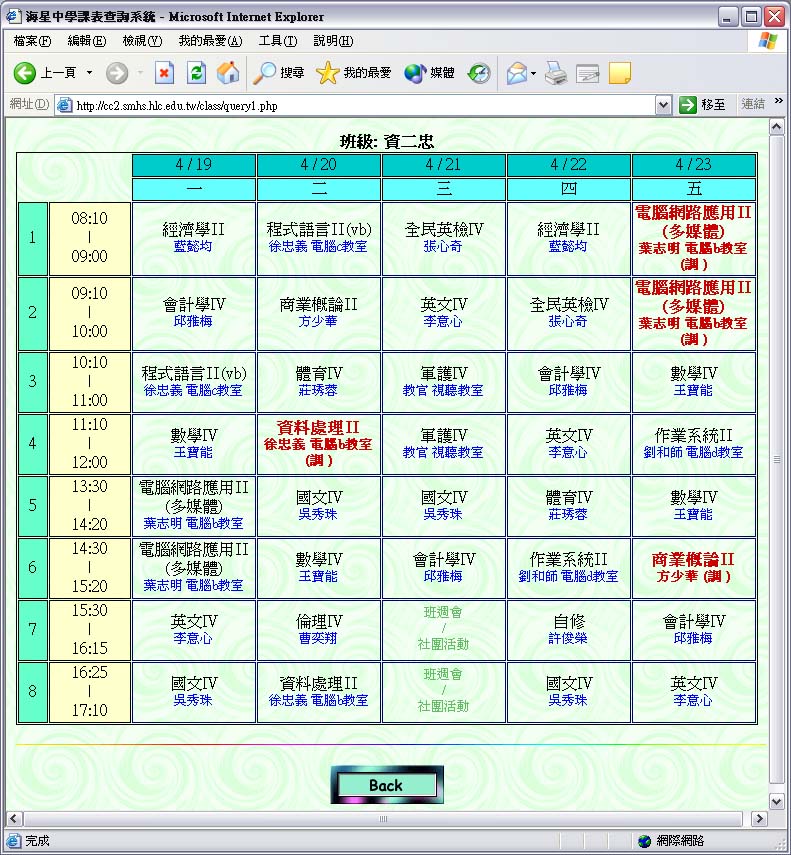Open the History clock icon

[480, 73]
